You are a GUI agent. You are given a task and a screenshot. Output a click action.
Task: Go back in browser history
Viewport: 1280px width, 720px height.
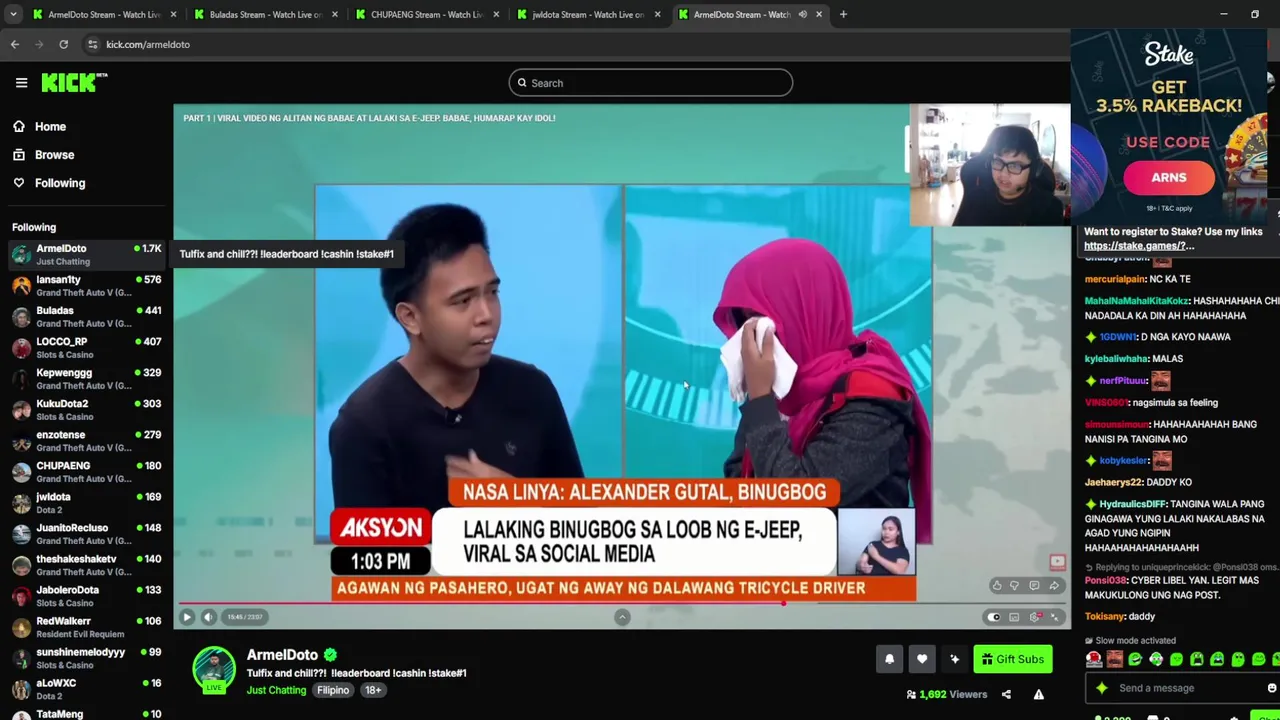point(15,44)
